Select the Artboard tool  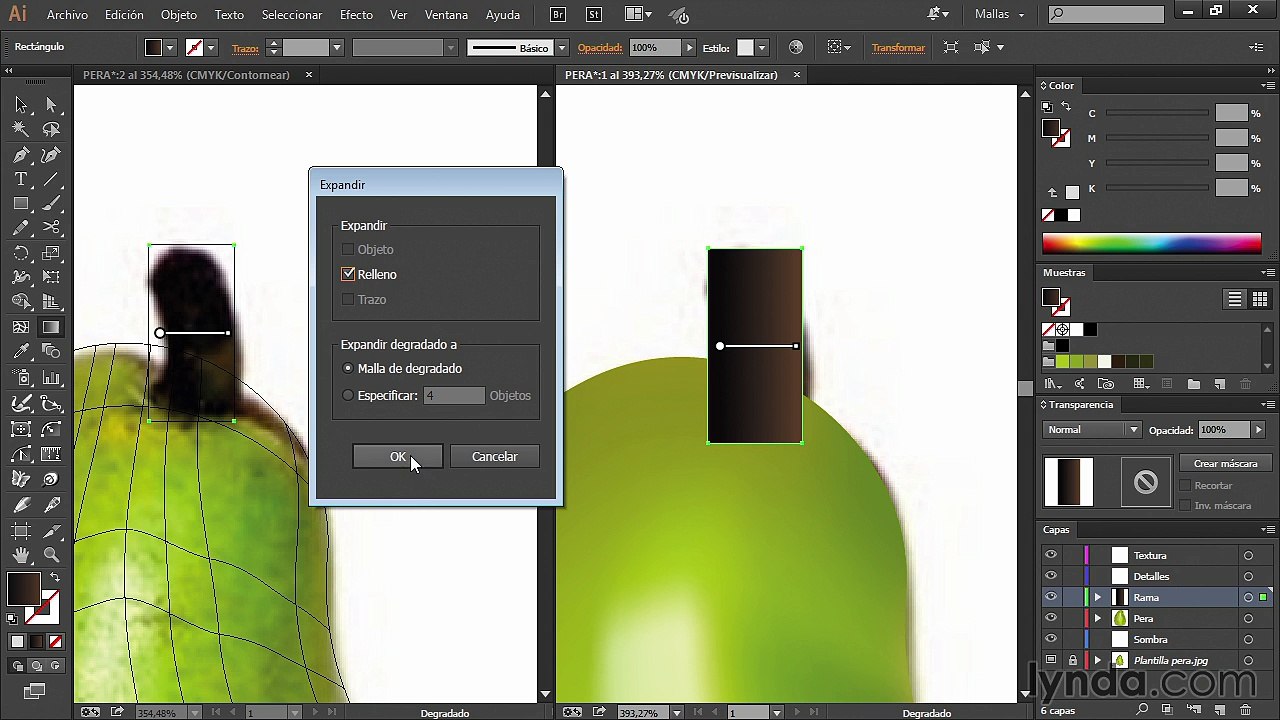pyautogui.click(x=21, y=530)
